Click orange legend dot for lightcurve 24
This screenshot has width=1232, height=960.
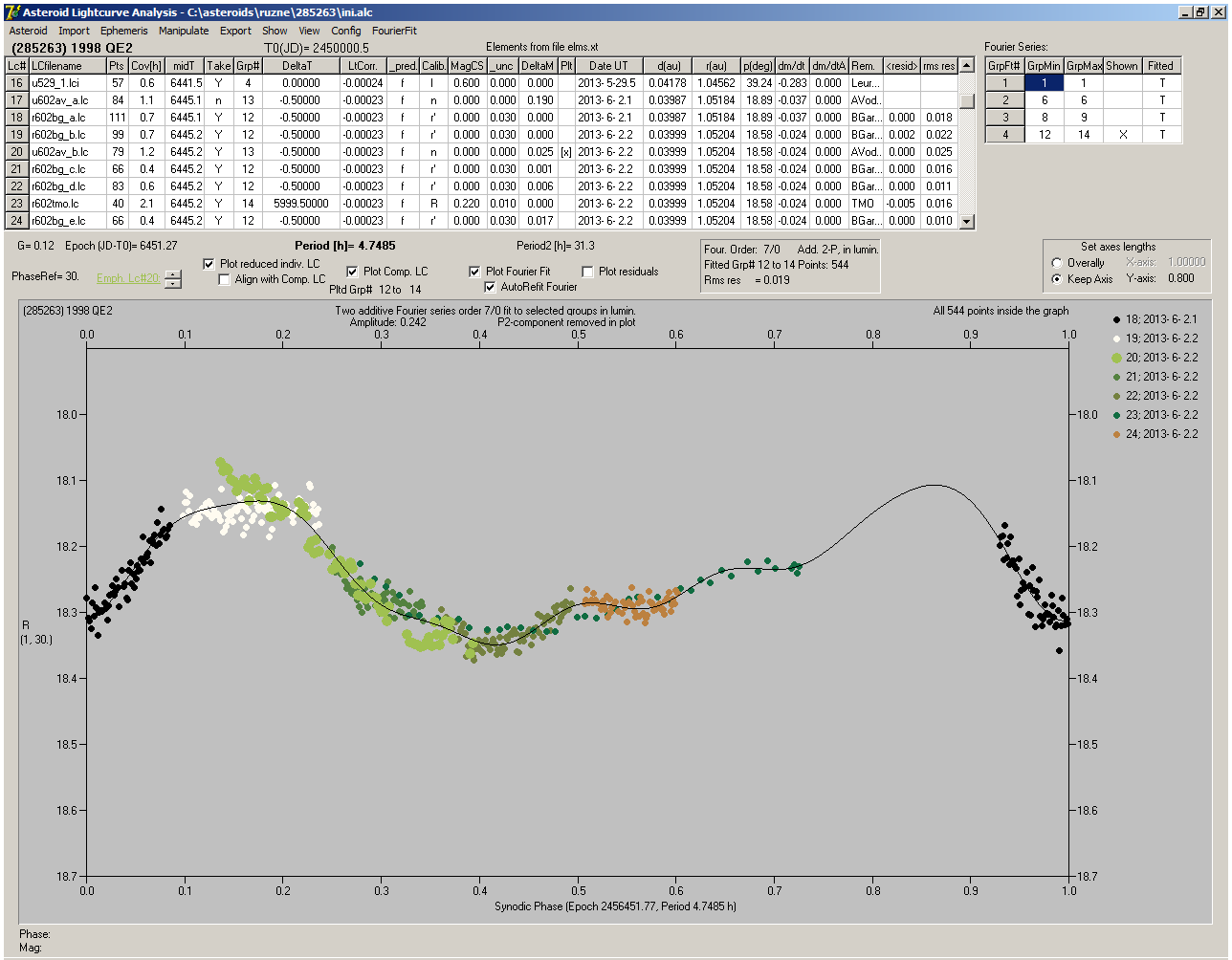click(x=1116, y=434)
